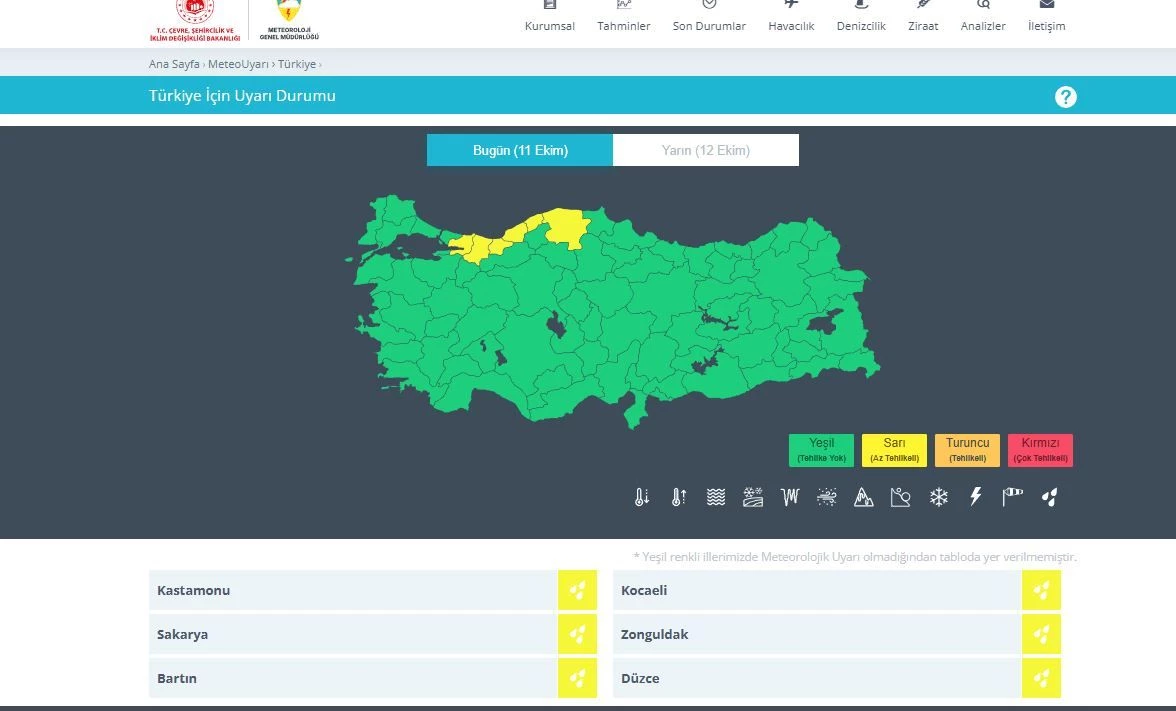Click the lightning bolt thunderstorm icon
The width and height of the screenshot is (1176, 711).
[976, 497]
